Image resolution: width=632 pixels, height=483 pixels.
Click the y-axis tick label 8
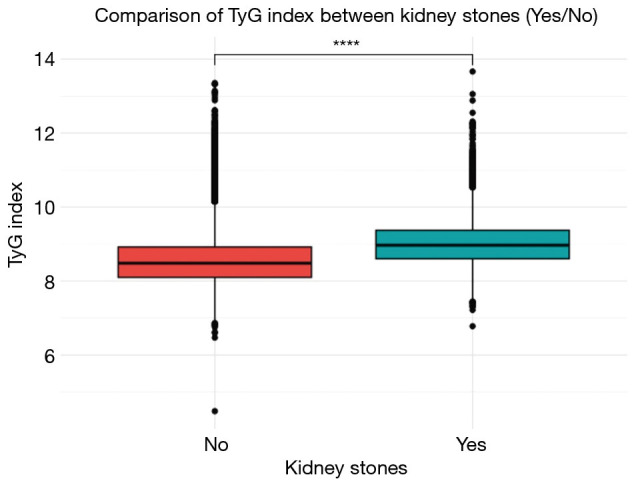coord(46,281)
